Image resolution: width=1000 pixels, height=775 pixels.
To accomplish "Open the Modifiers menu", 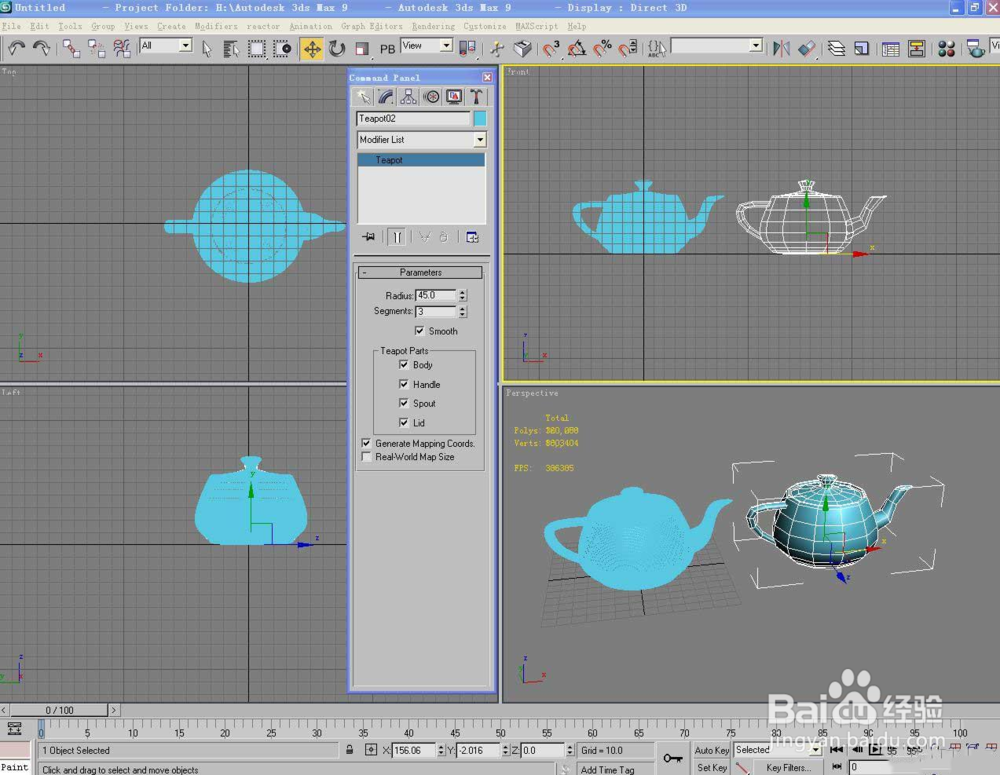I will click(216, 26).
